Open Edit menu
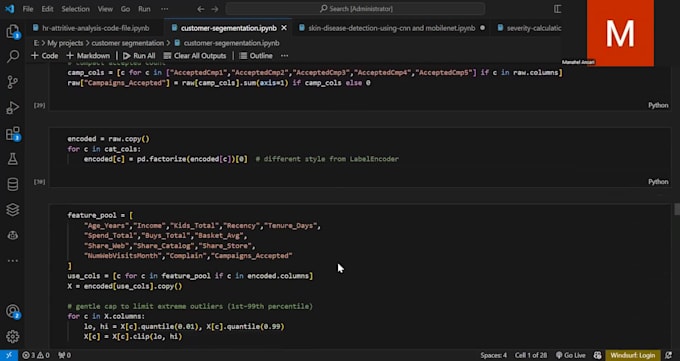The image size is (680, 361). [x=47, y=9]
